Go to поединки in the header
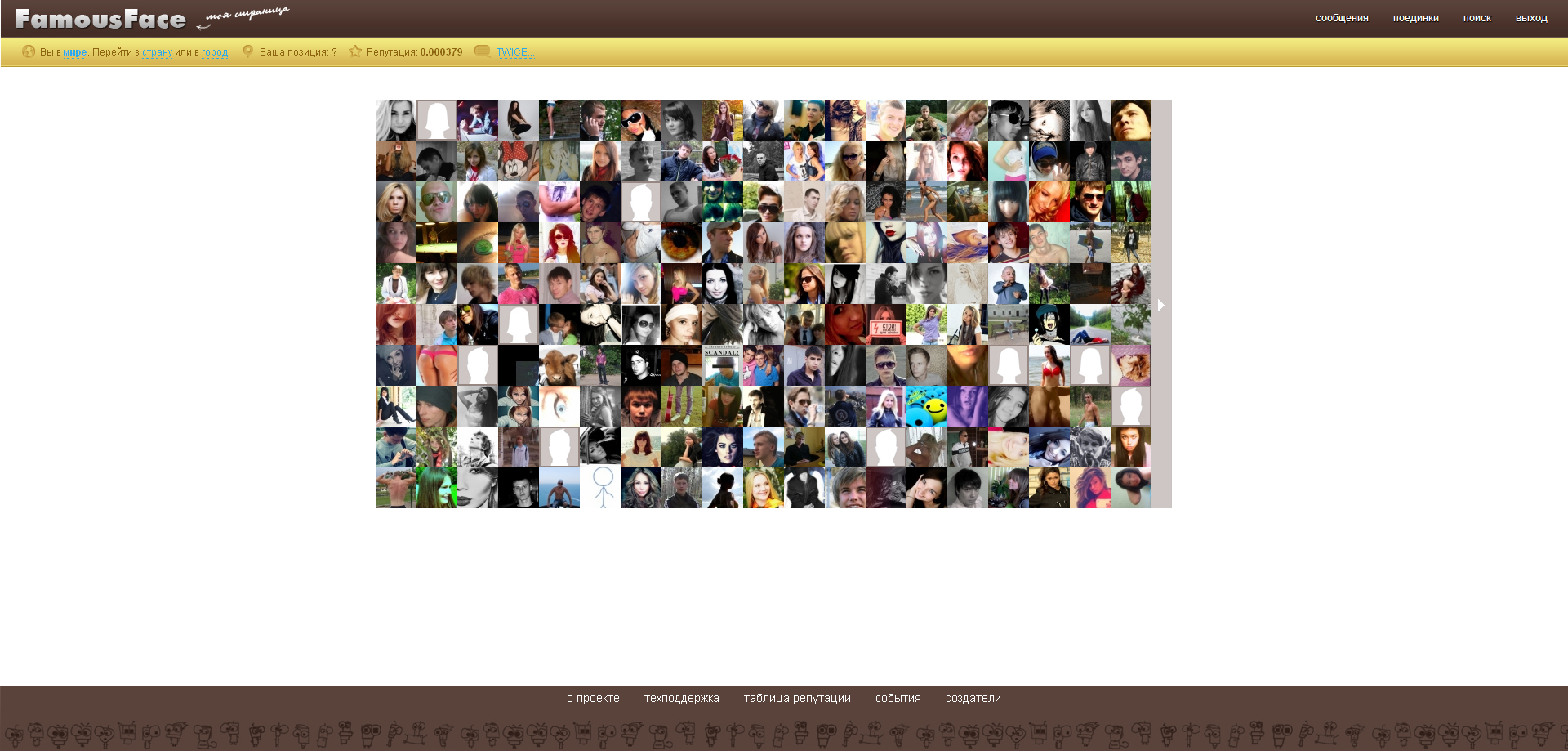 coord(1416,18)
